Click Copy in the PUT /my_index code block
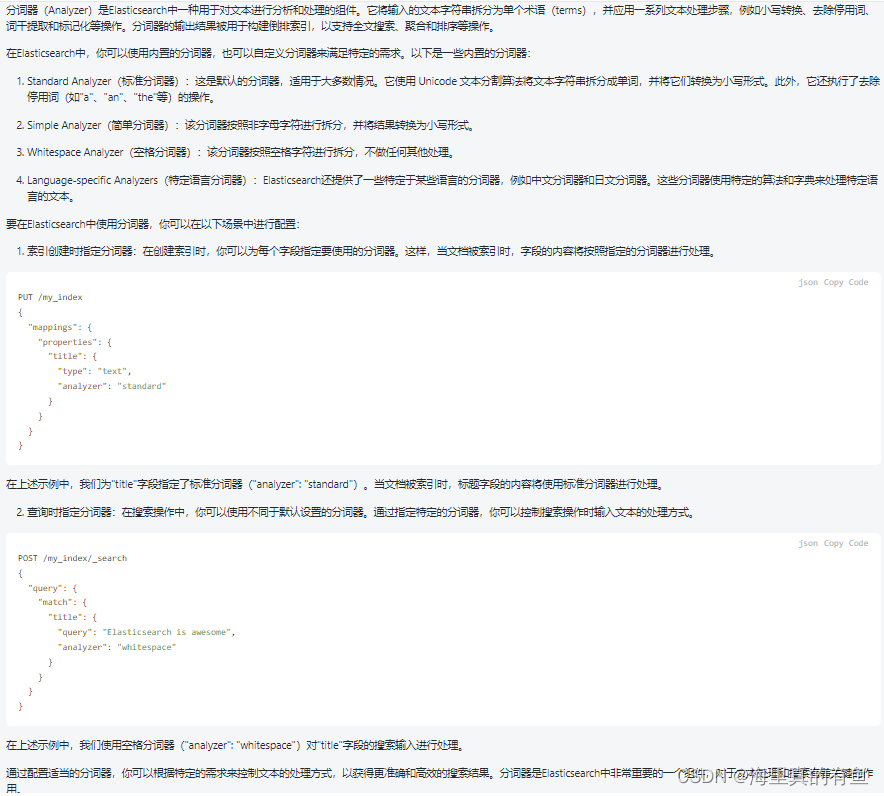Image resolution: width=884 pixels, height=796 pixels. tap(833, 282)
